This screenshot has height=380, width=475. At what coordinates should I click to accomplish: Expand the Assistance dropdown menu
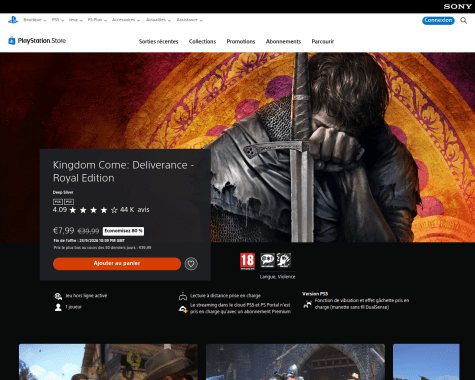tap(190, 20)
